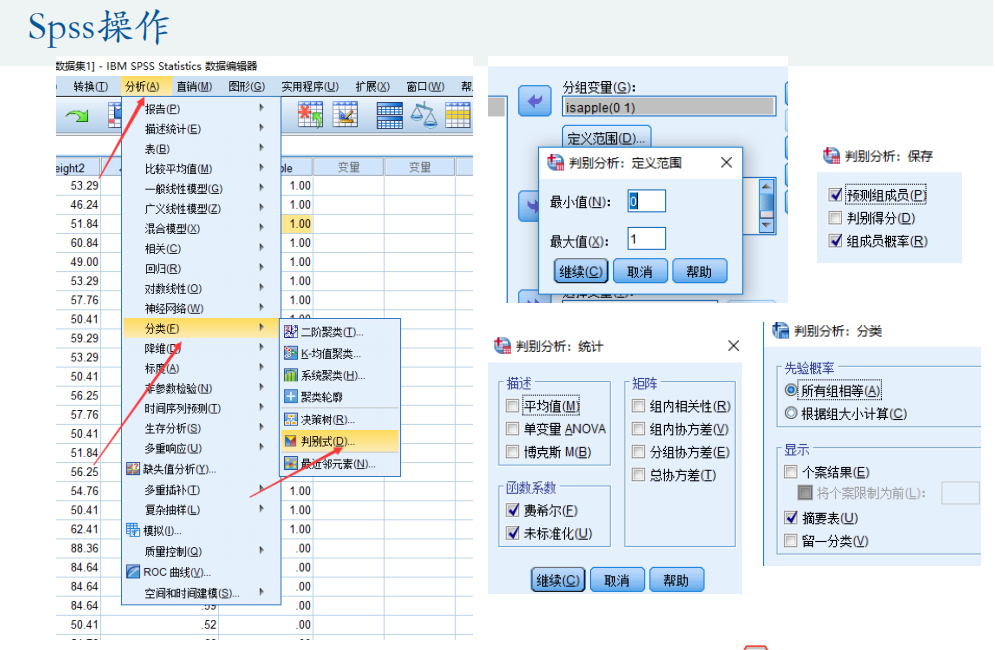Image resolution: width=995 pixels, height=650 pixels.
Task: Expand dimension reduction (降维) submenu
Action: [201, 348]
